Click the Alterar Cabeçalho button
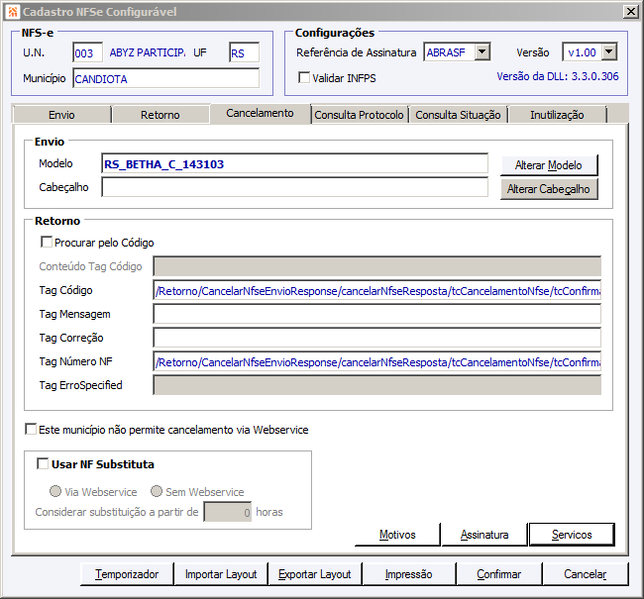This screenshot has height=599, width=644. click(549, 189)
